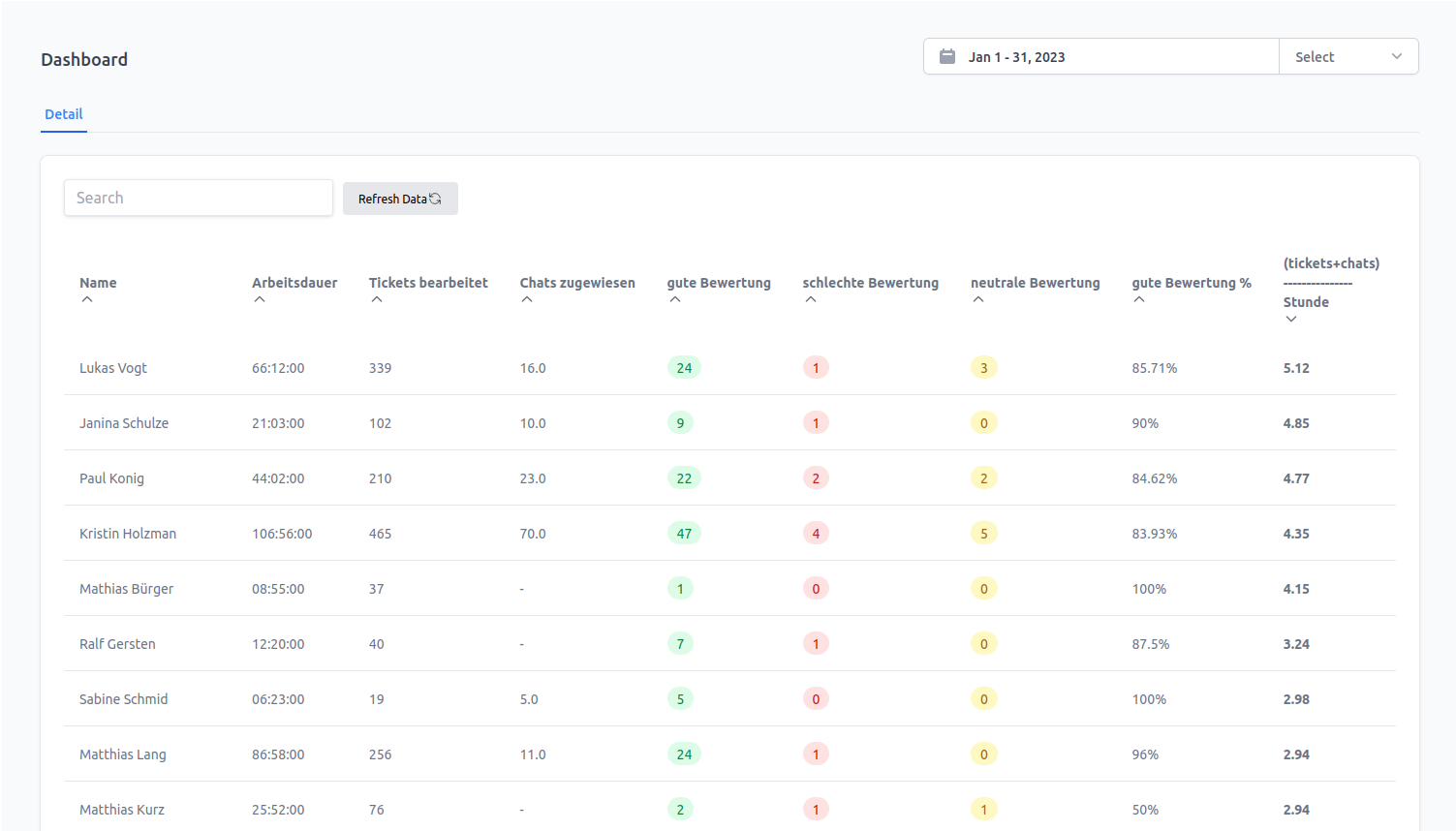
Task: Click green badge 24 in Lukas Vogt row
Action: (684, 368)
